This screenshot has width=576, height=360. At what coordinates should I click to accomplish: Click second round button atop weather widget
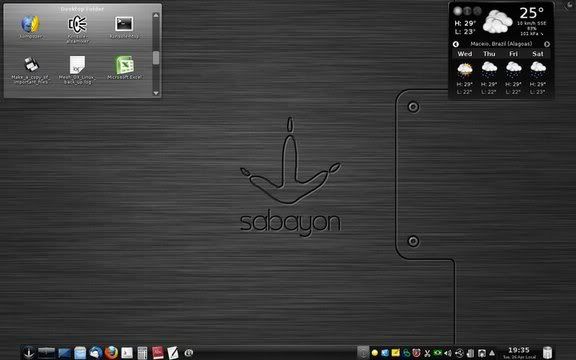tap(467, 11)
